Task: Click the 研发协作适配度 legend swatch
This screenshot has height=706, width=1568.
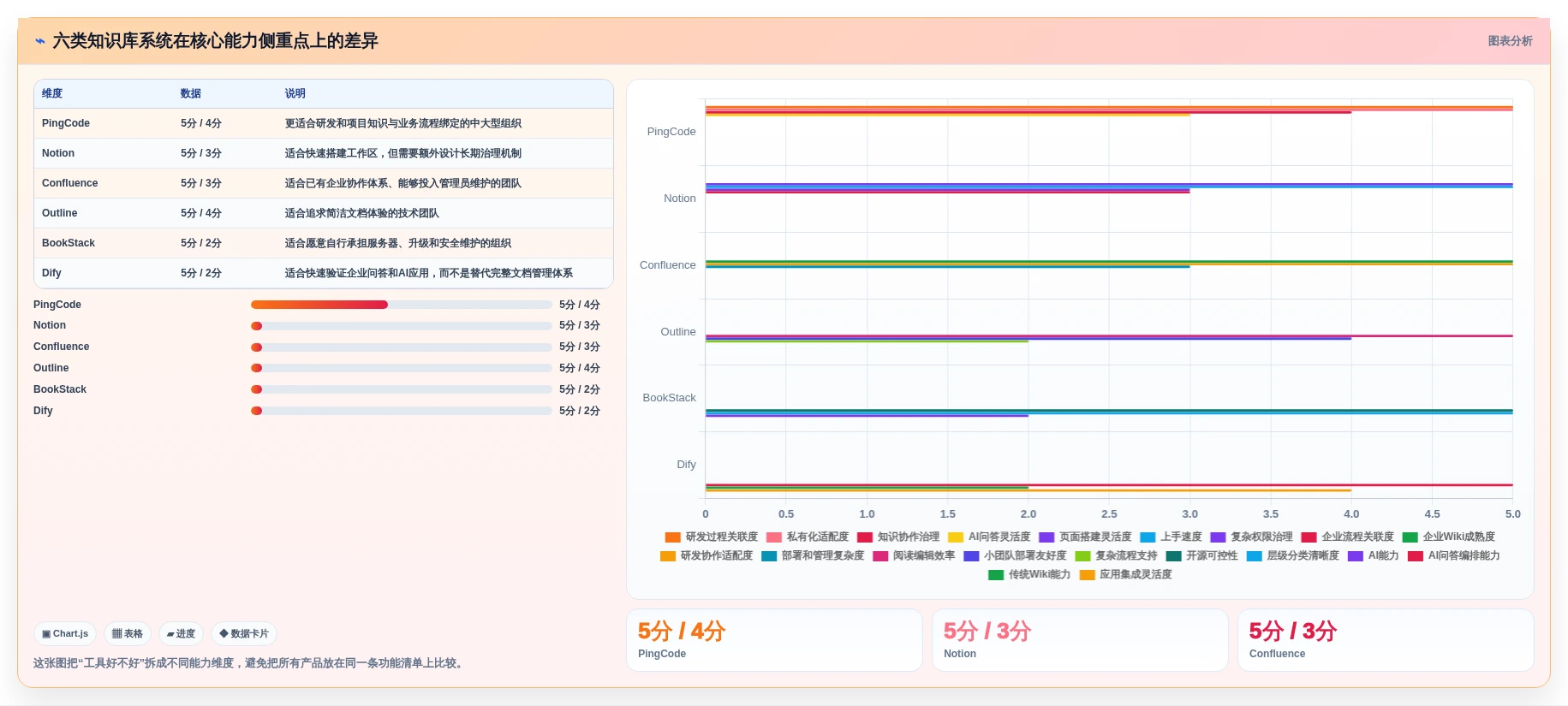Action: [x=668, y=556]
